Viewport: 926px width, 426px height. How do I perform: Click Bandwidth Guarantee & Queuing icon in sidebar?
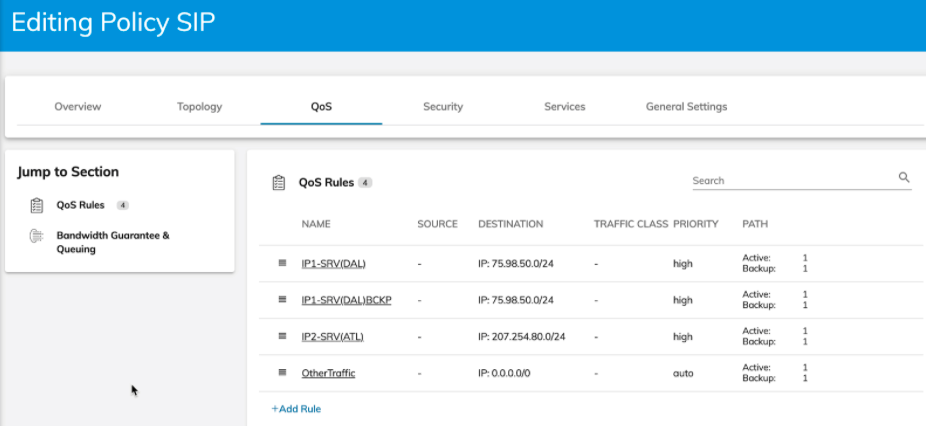point(37,236)
